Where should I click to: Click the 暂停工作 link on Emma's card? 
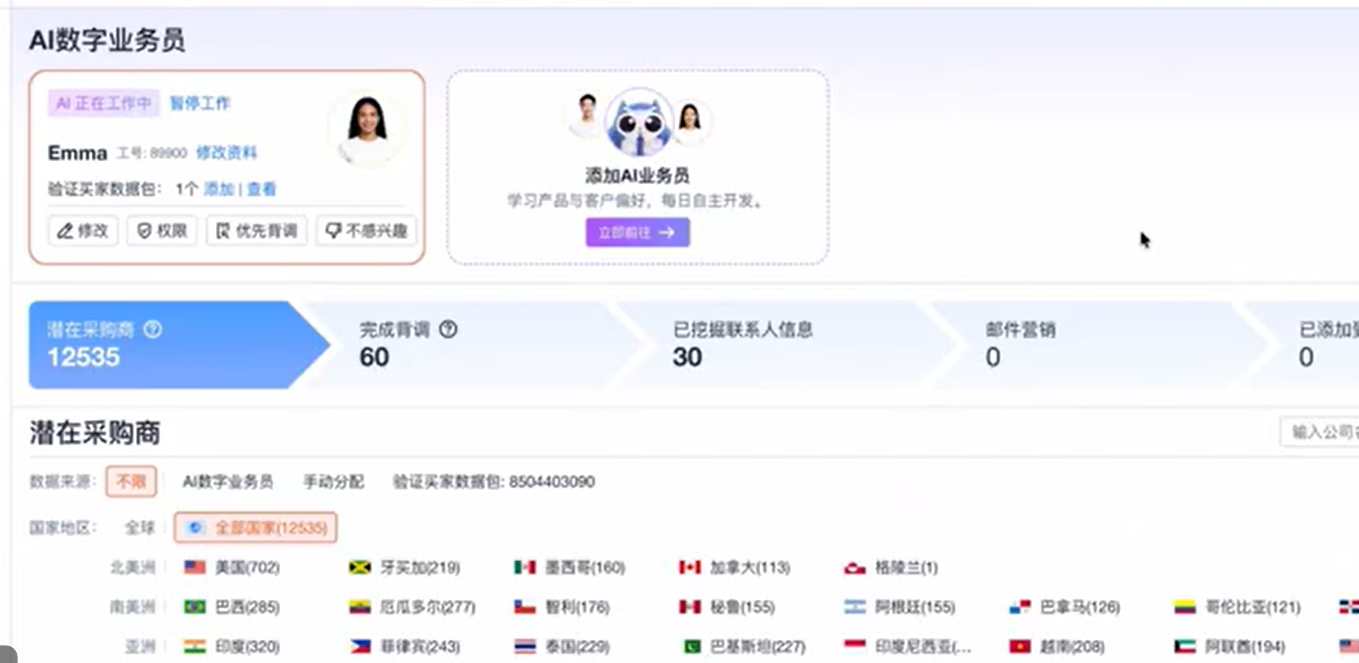pyautogui.click(x=200, y=103)
